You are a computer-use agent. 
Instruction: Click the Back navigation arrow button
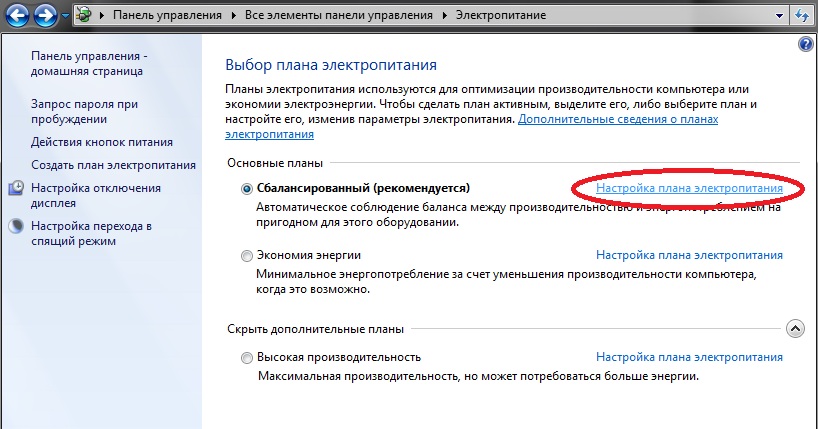pos(17,17)
